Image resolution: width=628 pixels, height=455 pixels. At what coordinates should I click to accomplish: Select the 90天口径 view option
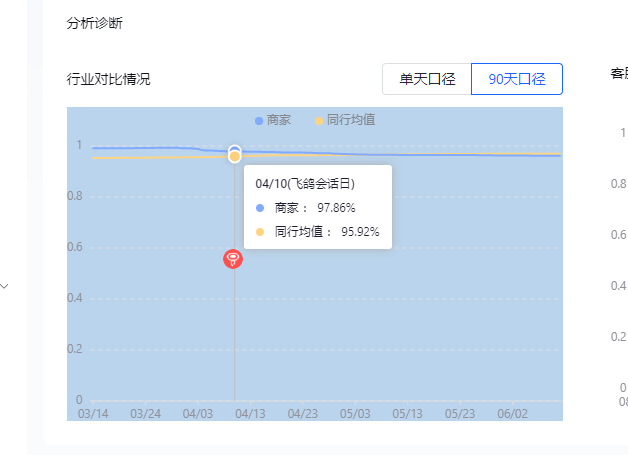tap(517, 79)
